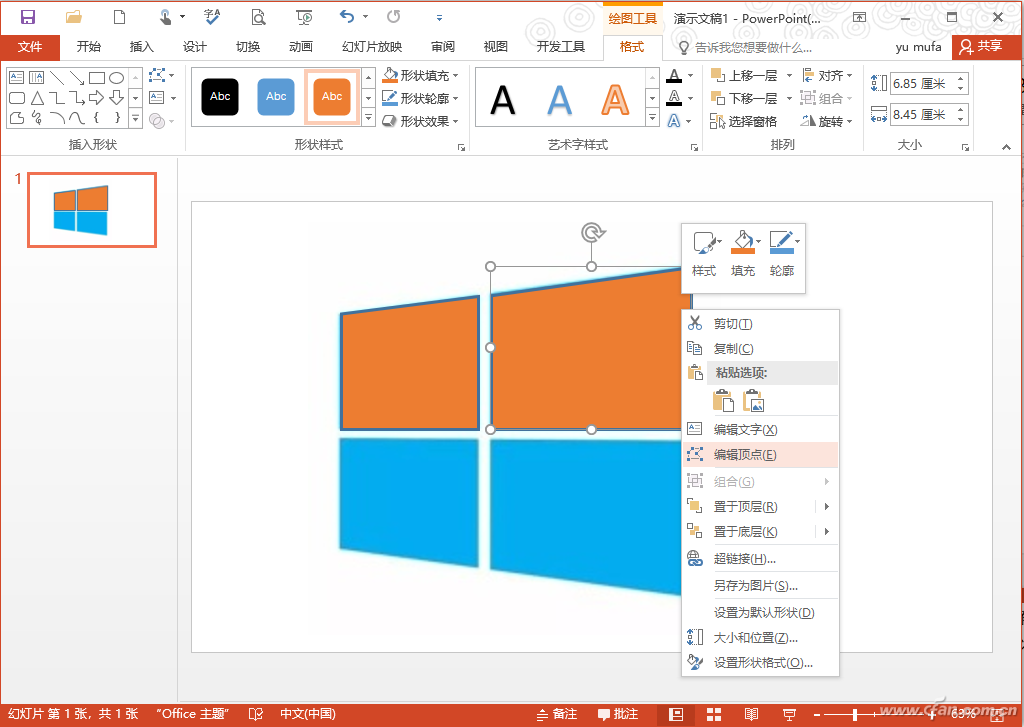Image resolution: width=1024 pixels, height=727 pixels.
Task: Click 选择窗格 selection pane button
Action: click(x=744, y=121)
